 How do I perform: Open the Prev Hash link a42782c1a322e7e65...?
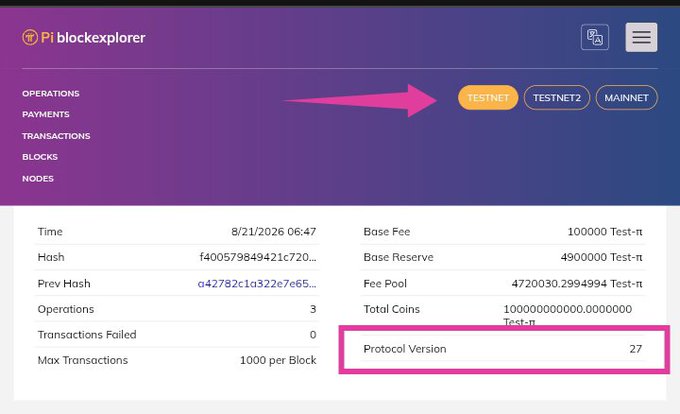click(x=257, y=284)
